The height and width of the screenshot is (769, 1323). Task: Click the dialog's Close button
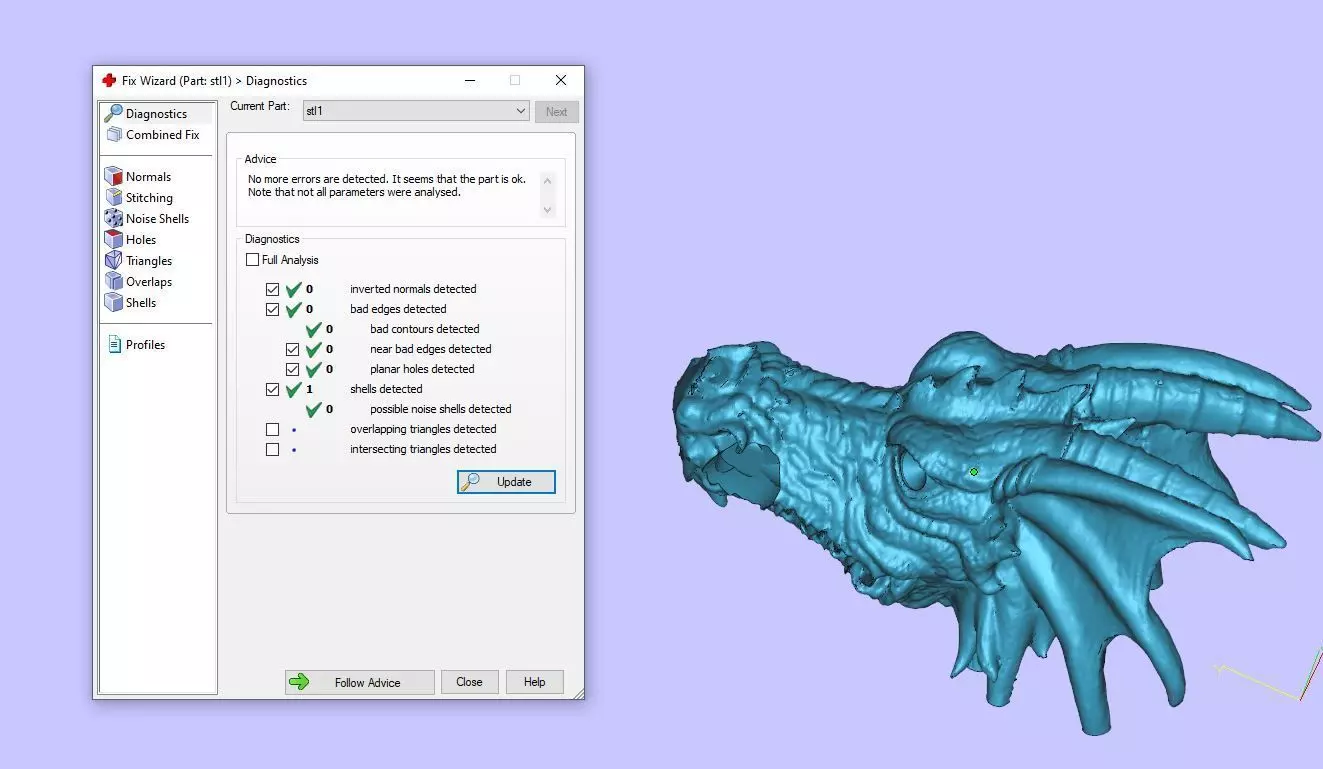469,682
